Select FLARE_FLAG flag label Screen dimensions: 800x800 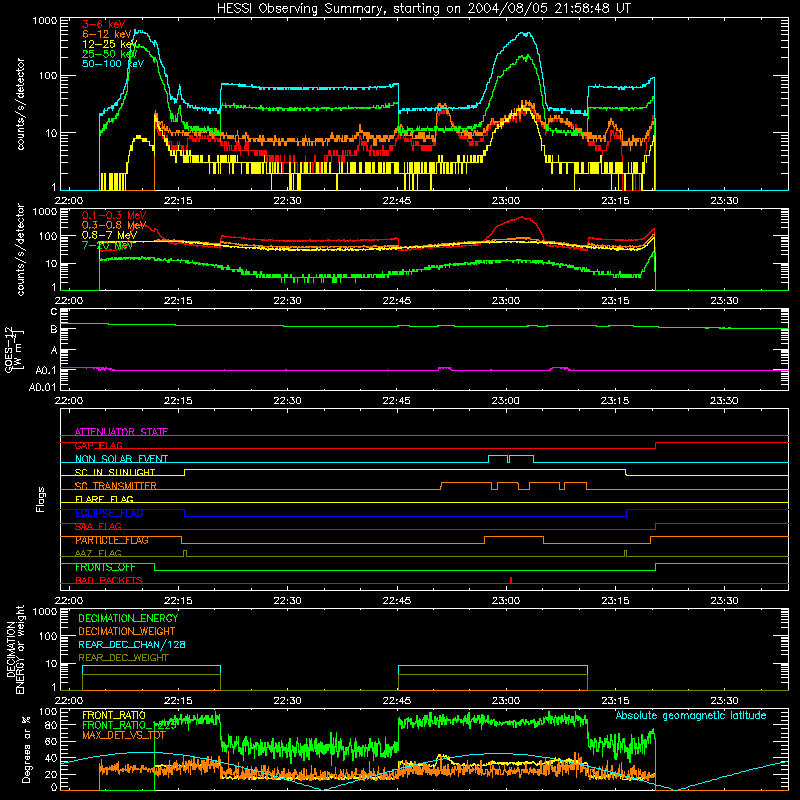[x=104, y=499]
